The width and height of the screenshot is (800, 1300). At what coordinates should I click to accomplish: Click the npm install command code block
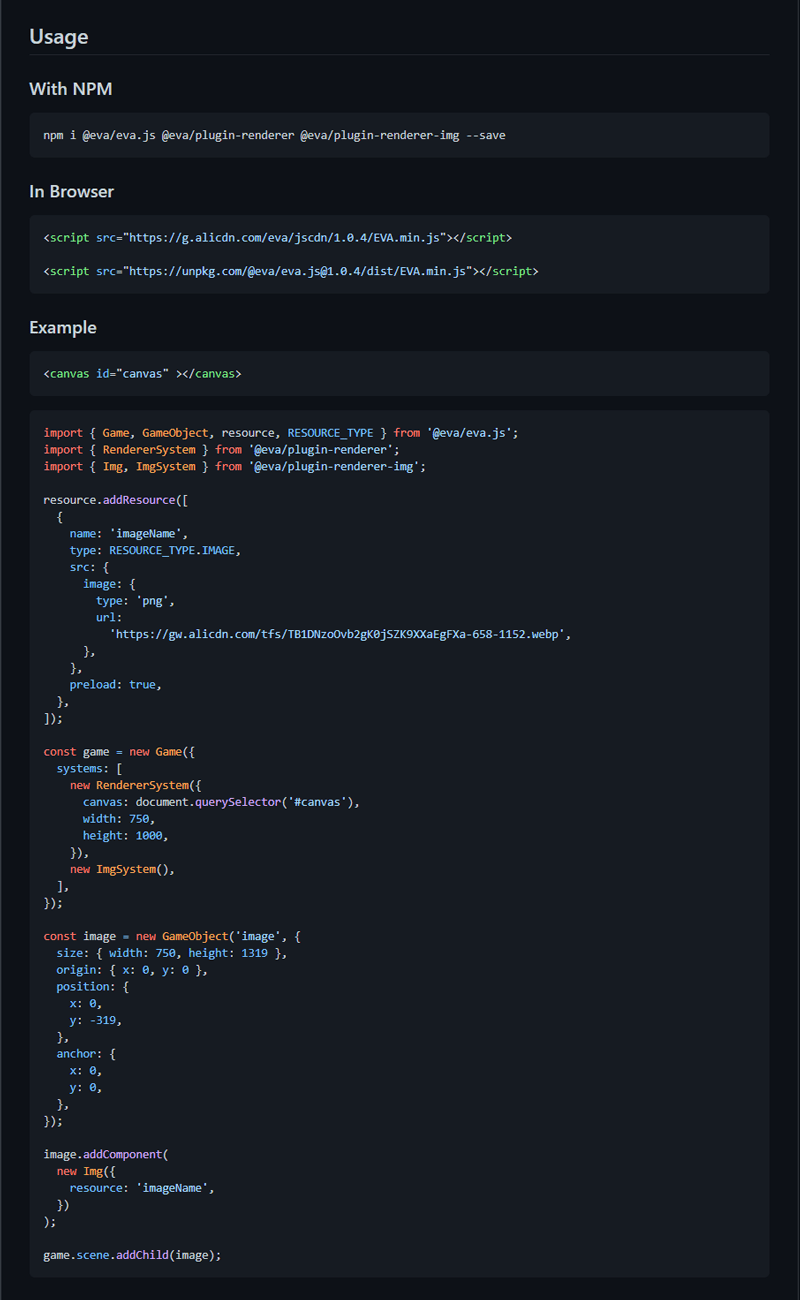274,135
